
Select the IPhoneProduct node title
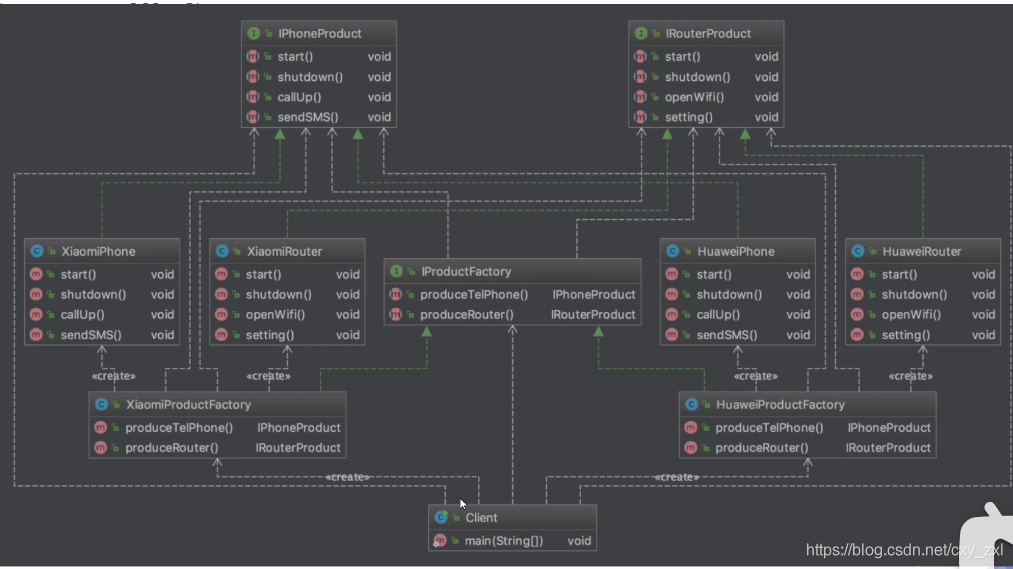point(320,33)
